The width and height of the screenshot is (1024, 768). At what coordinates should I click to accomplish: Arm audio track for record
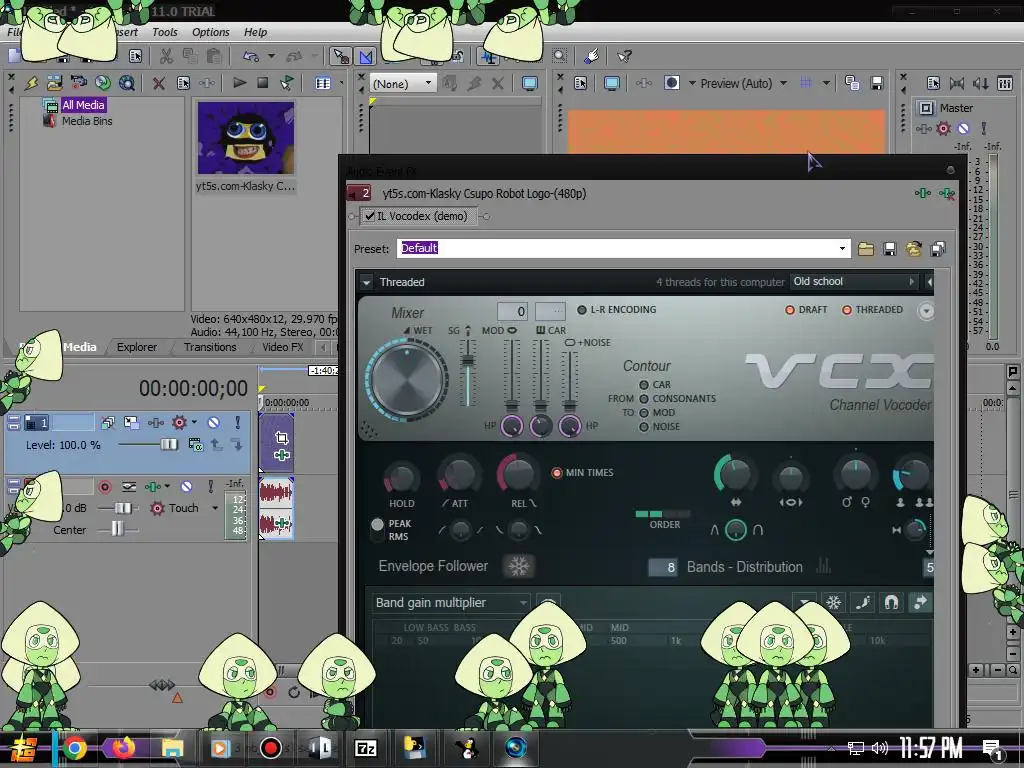pos(104,487)
